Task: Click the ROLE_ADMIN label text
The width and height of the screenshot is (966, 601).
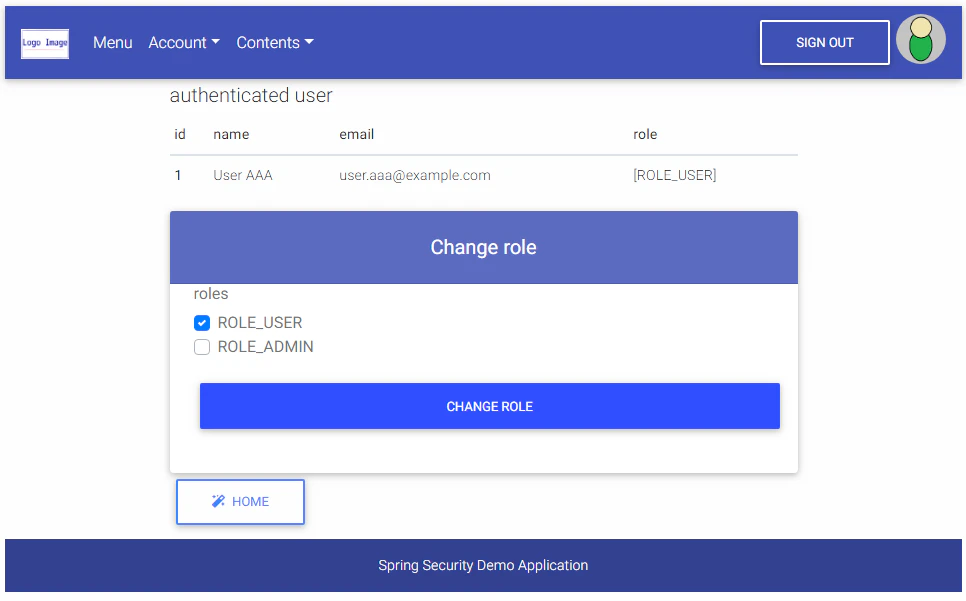Action: tap(266, 347)
